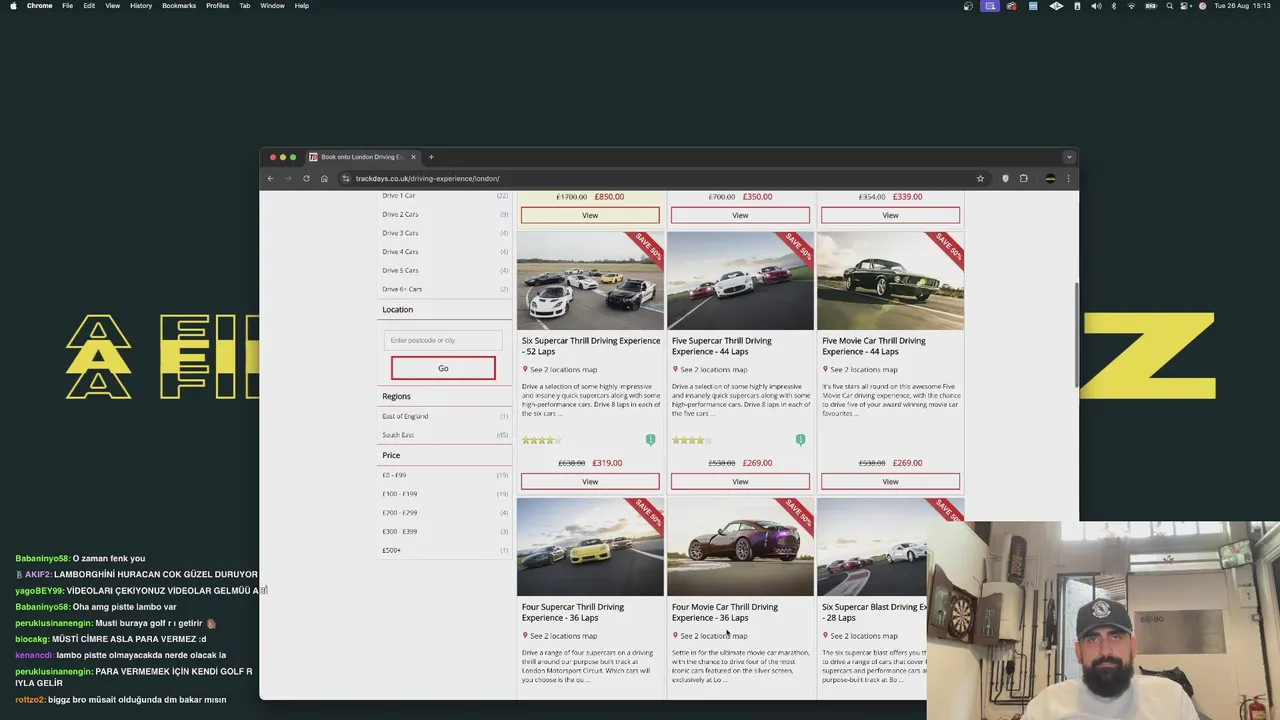Open Six Supercar Thrill Driving Experience title

(x=591, y=346)
